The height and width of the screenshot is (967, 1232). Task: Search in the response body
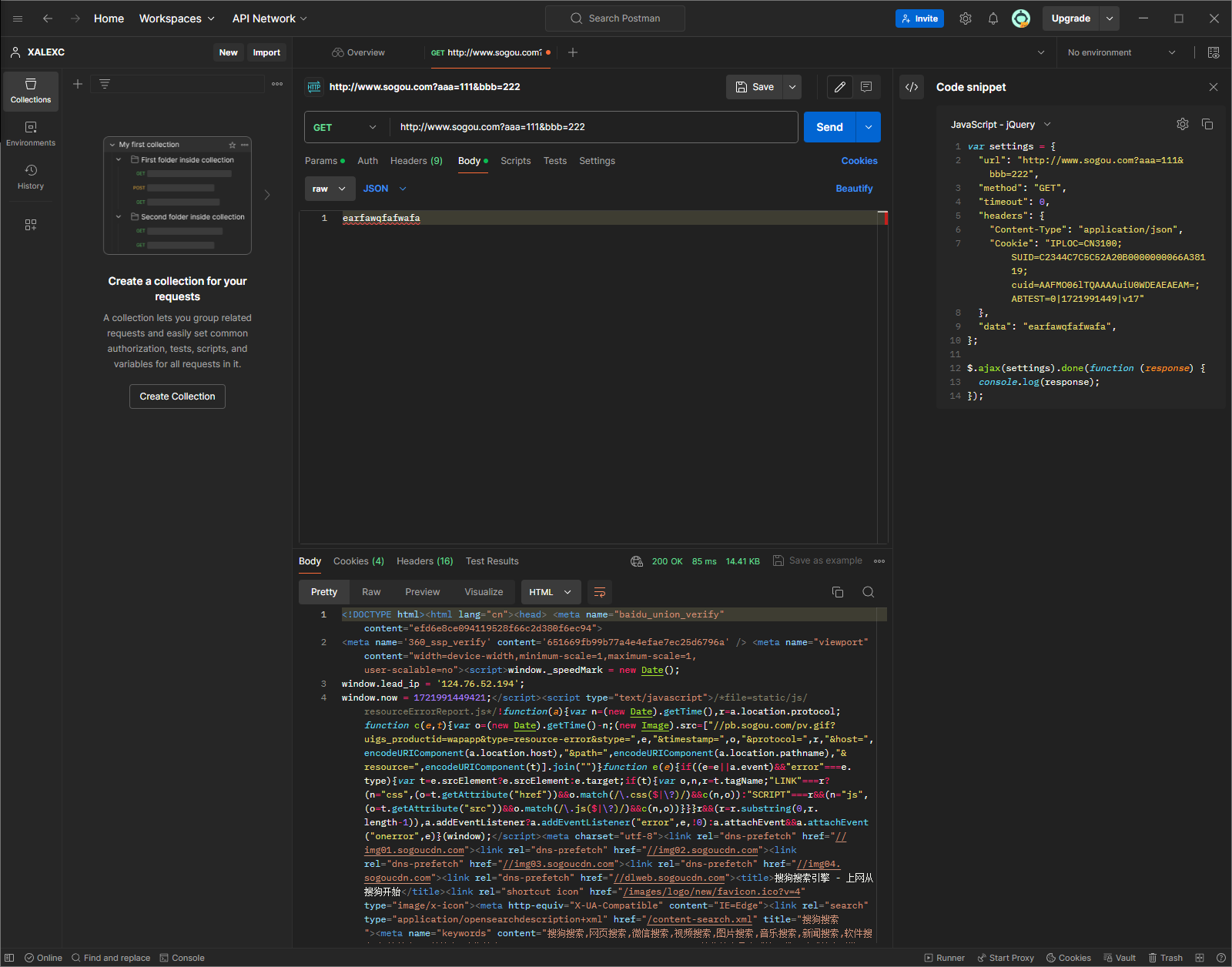(869, 592)
